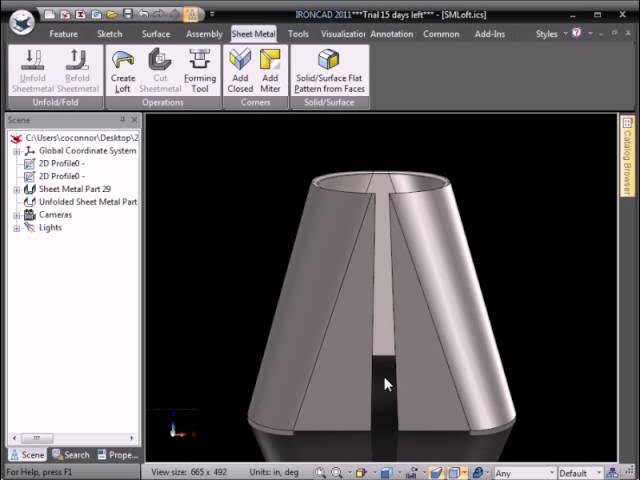Click the Help question mark icon
Viewport: 640px width, 480px height.
coord(577,33)
